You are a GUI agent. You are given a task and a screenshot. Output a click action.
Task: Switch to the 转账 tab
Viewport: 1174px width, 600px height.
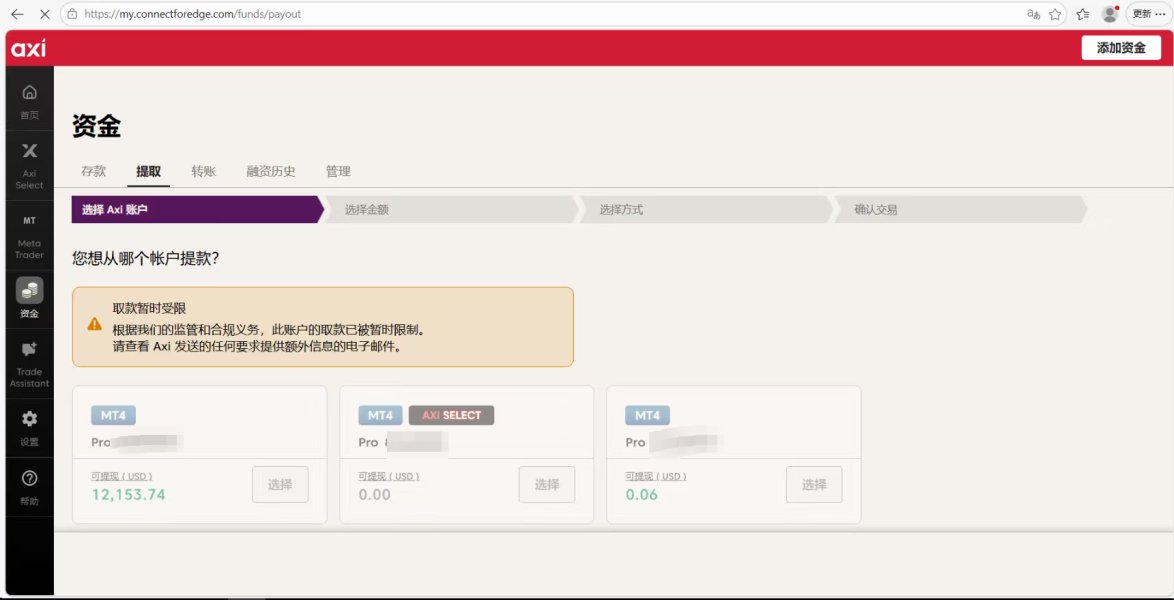(x=204, y=171)
